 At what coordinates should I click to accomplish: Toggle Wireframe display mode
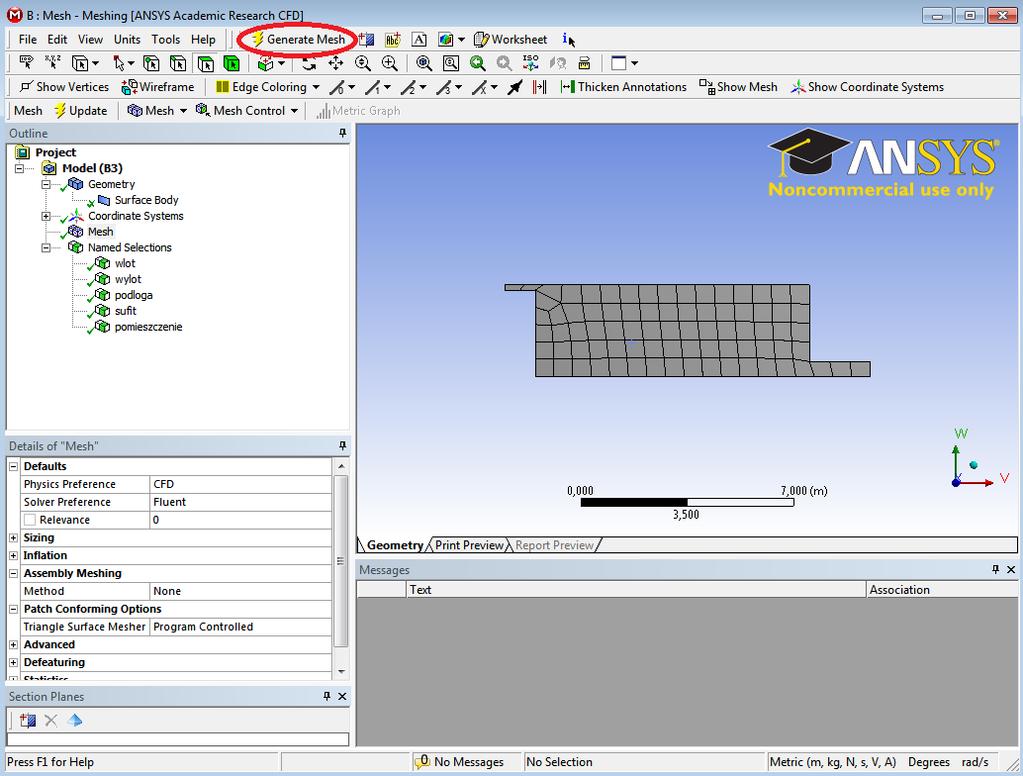158,87
